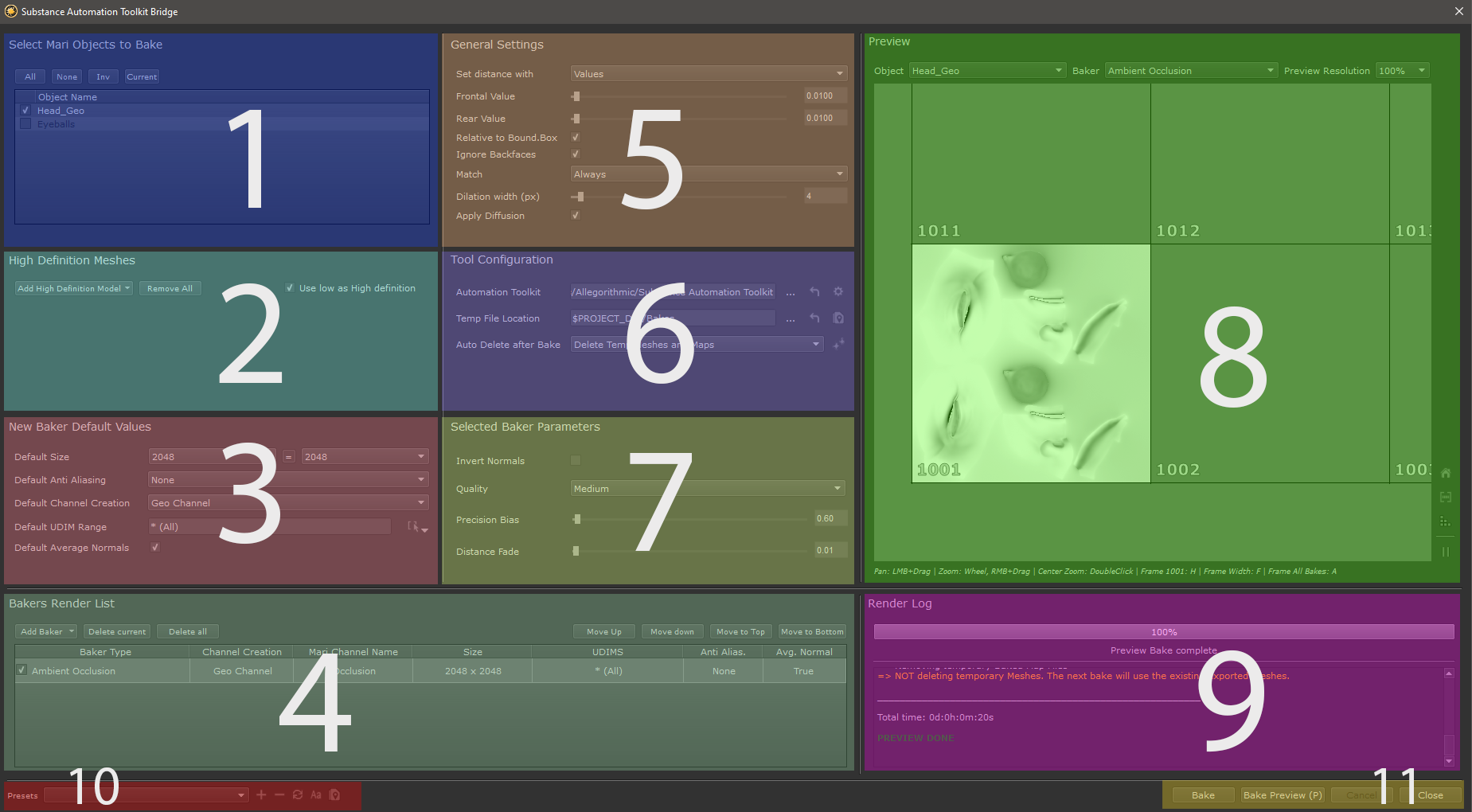Click the frame width bracket icon in Preview
This screenshot has height=812, width=1472.
(x=1446, y=498)
